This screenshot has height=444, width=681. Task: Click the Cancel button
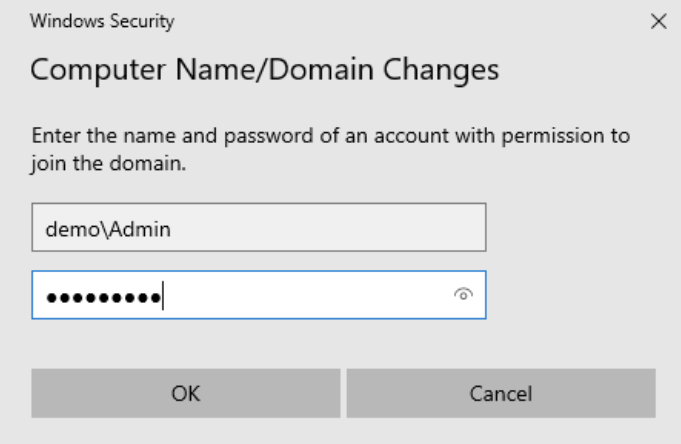pyautogui.click(x=501, y=393)
